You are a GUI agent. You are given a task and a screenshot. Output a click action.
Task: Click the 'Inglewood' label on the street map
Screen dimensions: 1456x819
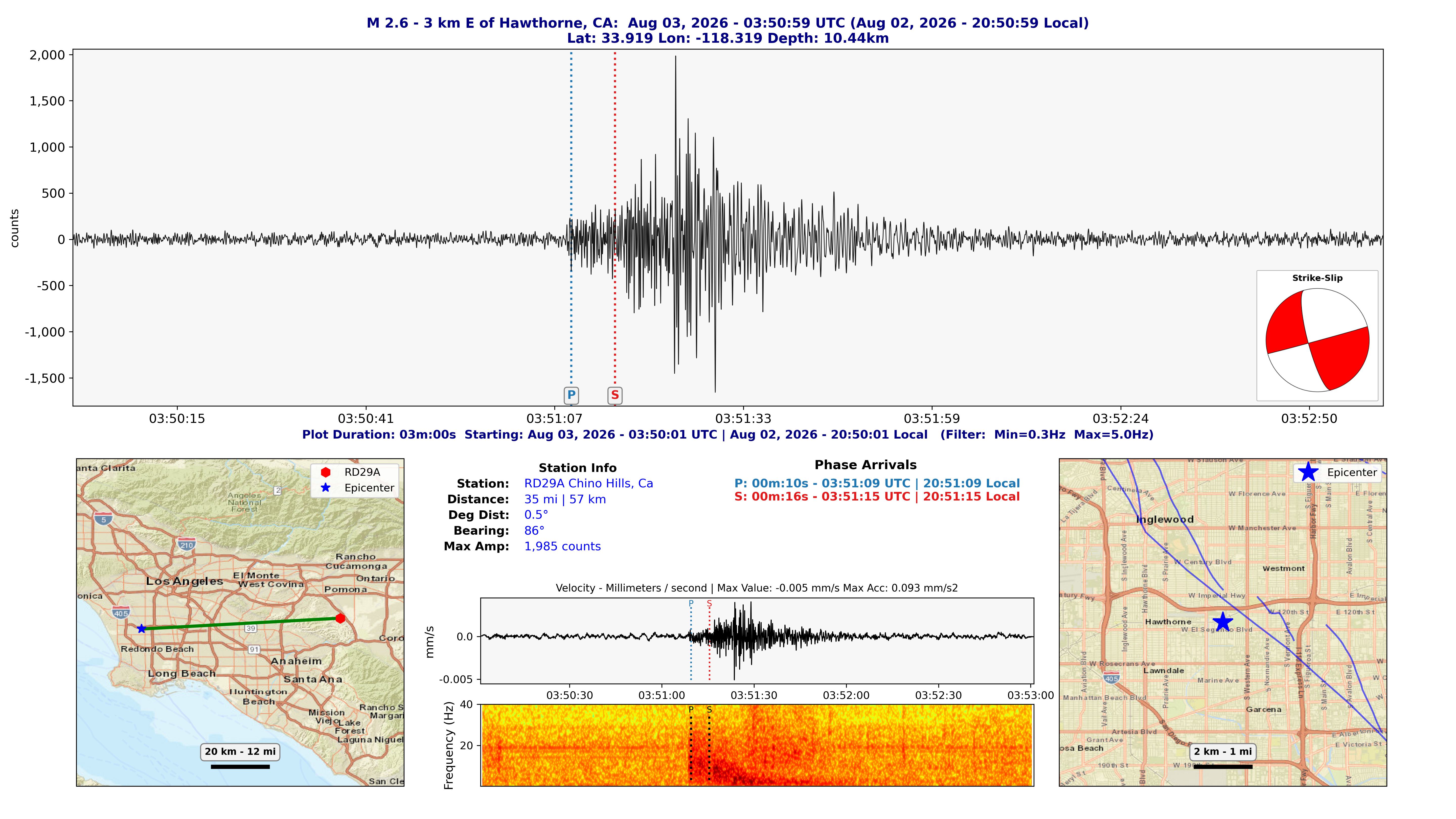(x=1165, y=519)
